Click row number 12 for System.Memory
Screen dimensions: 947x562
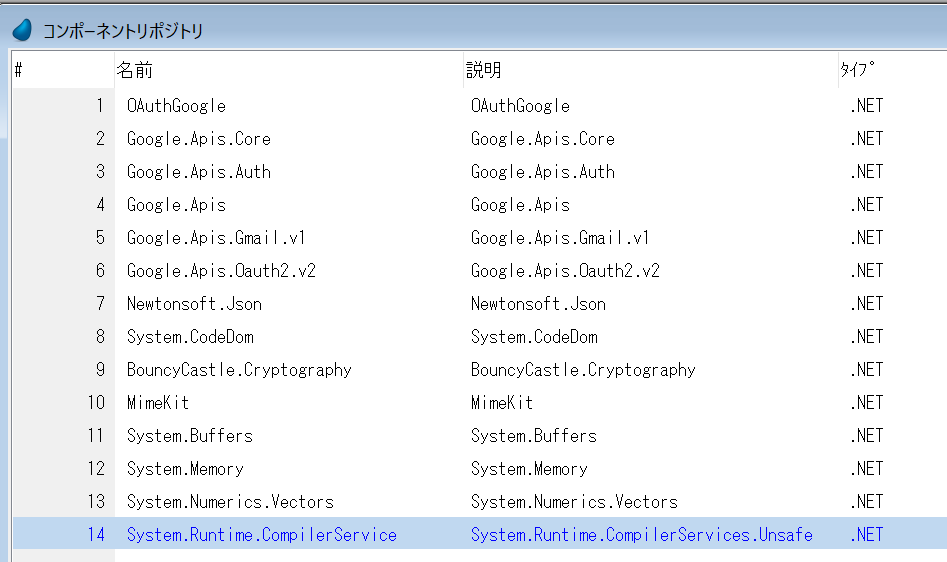point(95,469)
